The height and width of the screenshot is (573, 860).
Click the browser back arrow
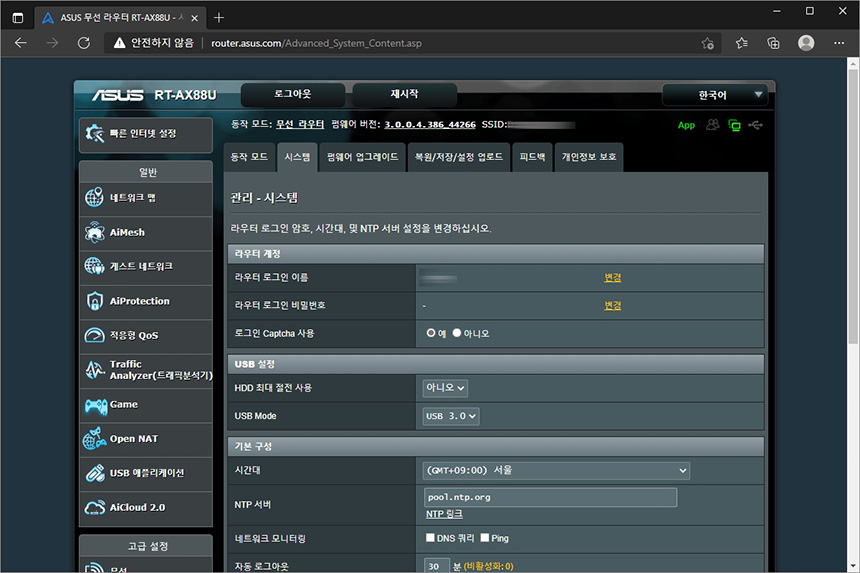21,43
